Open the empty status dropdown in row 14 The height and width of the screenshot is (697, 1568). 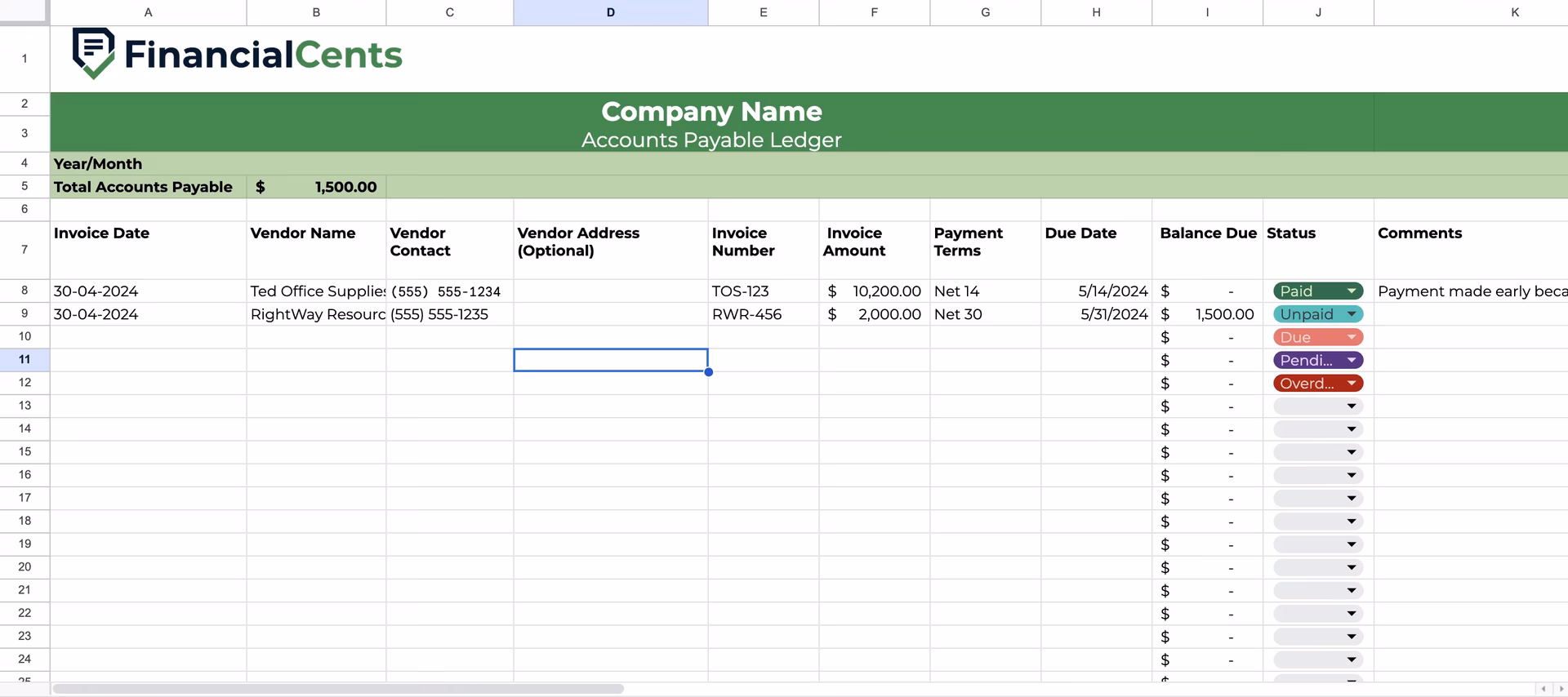(x=1317, y=429)
